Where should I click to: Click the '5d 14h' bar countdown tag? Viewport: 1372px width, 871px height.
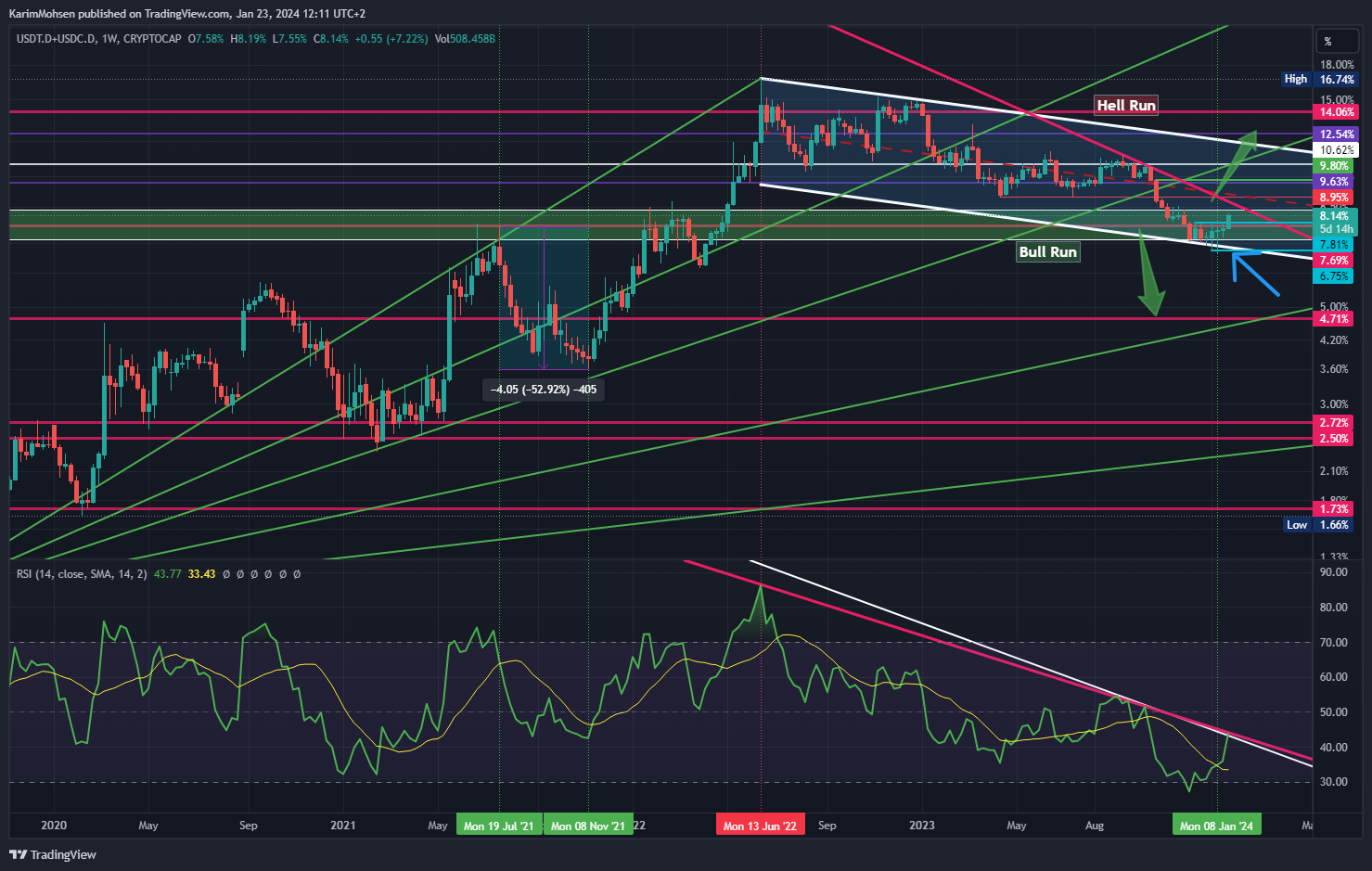1336,229
